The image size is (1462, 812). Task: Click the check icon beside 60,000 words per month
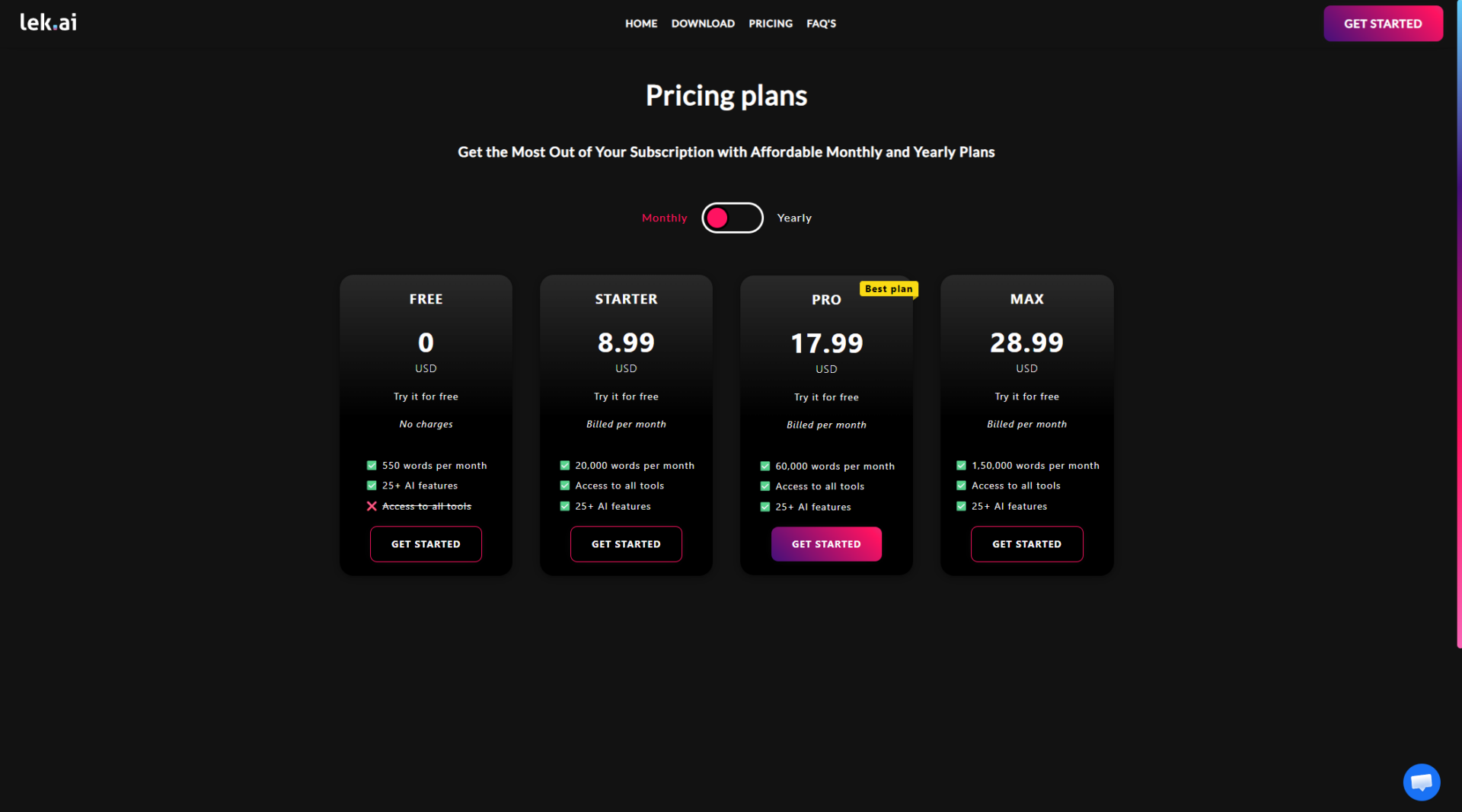pyautogui.click(x=765, y=467)
